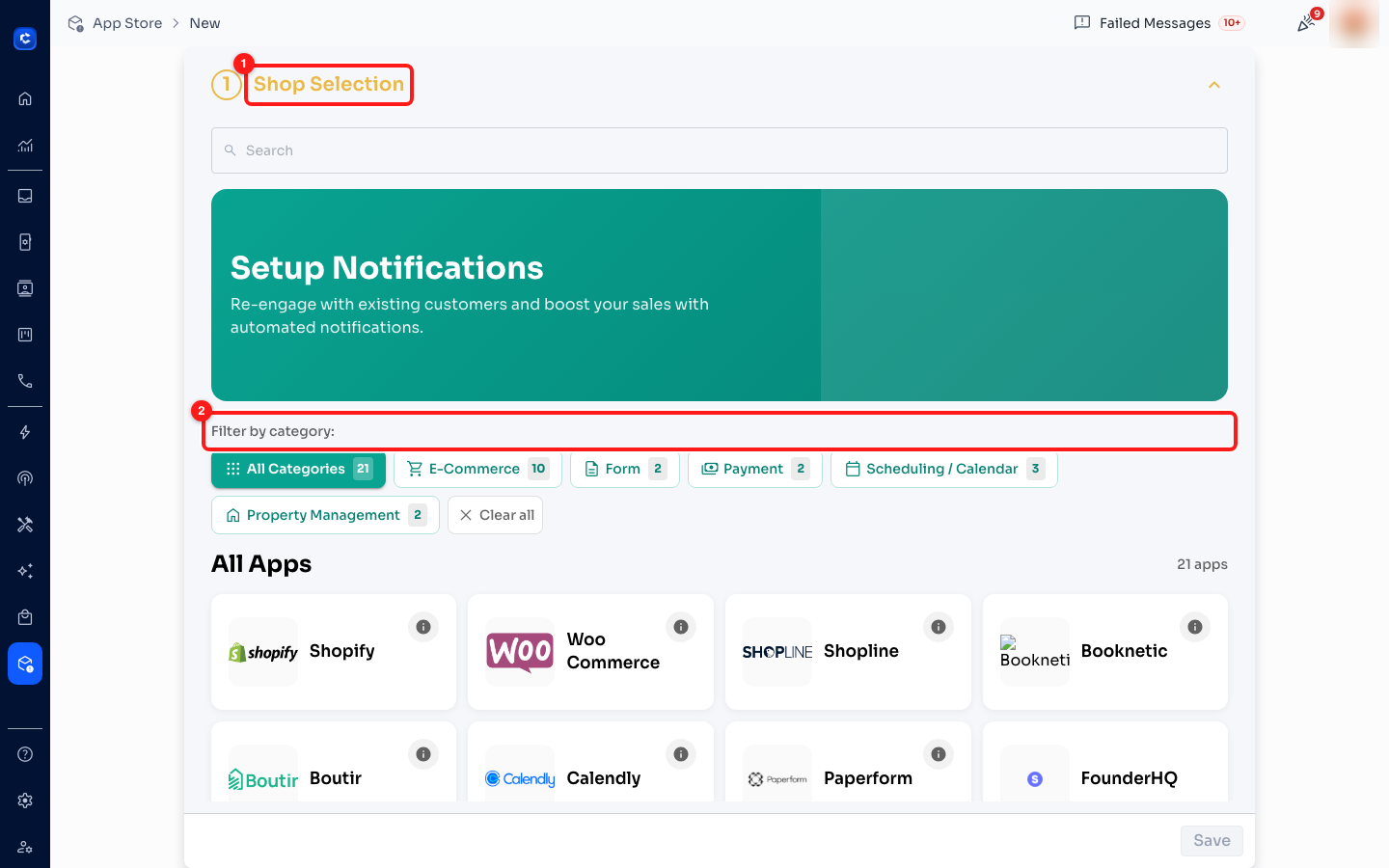Screen dimensions: 1389x868
Task: Show info for the Woo Commerce app
Action: [681, 627]
